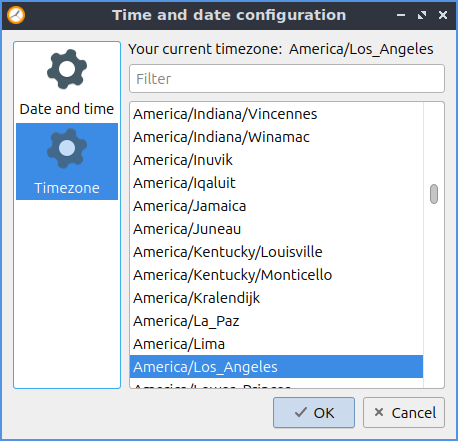Choose the America/Juneau entry
The height and width of the screenshot is (441, 458).
coord(276,229)
